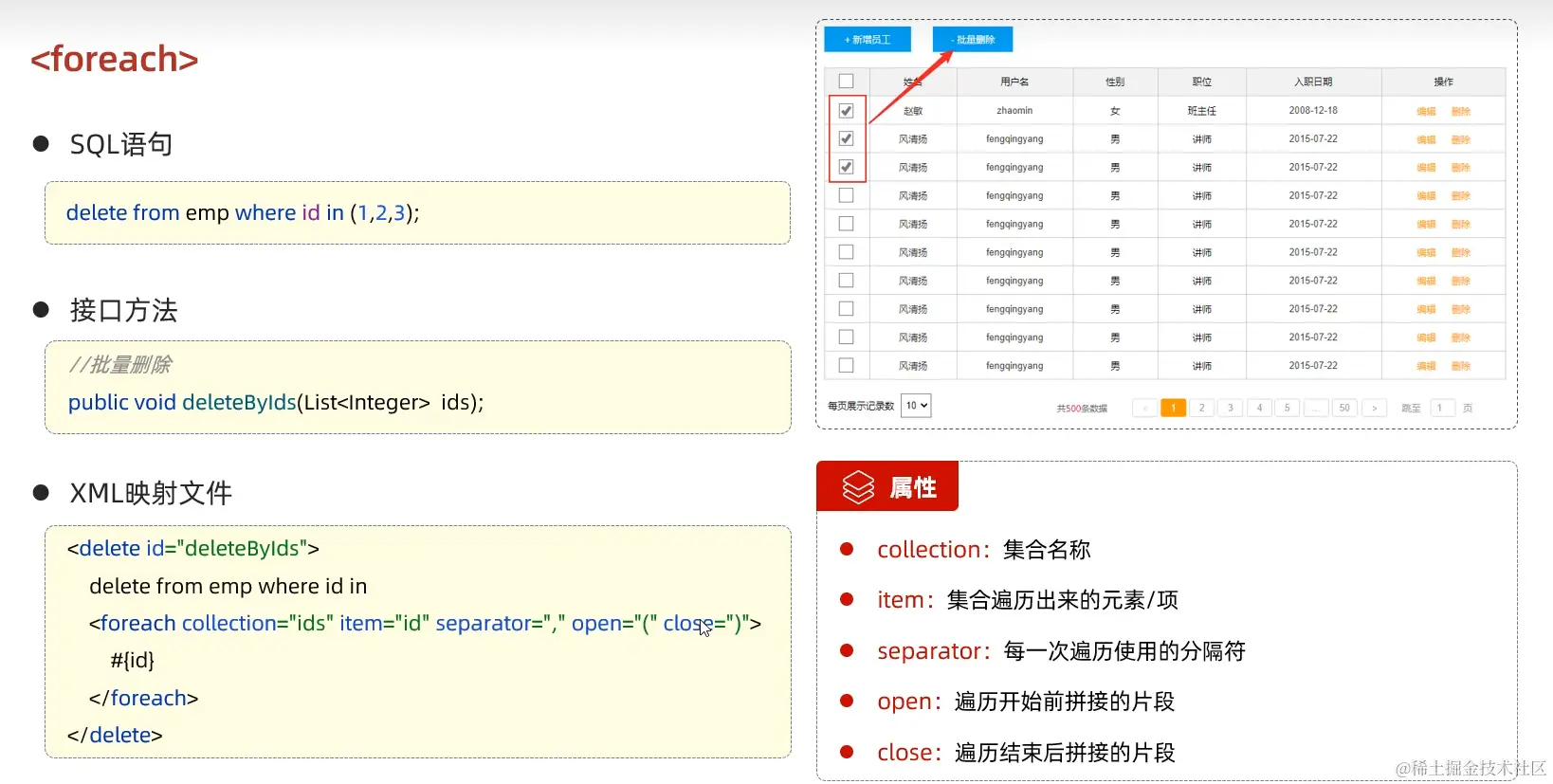Viewport: 1553px width, 784px height.
Task: Go to page 2 in the pagination
Action: click(1202, 408)
